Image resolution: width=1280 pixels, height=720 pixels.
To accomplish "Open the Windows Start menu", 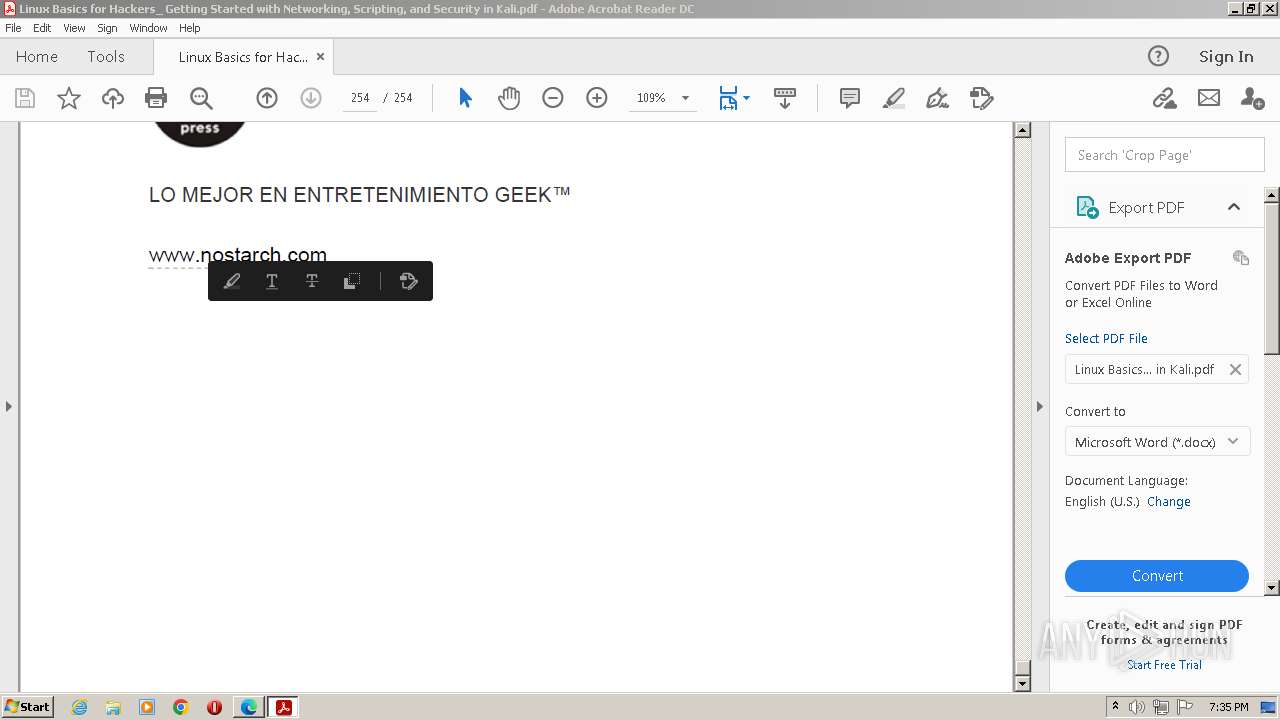I will [27, 707].
